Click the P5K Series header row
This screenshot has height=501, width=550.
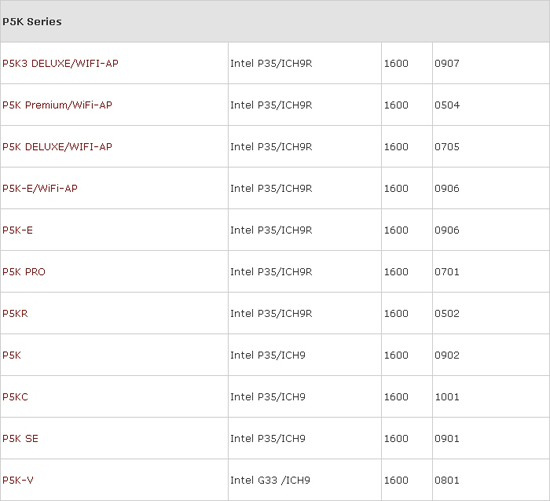coord(275,21)
